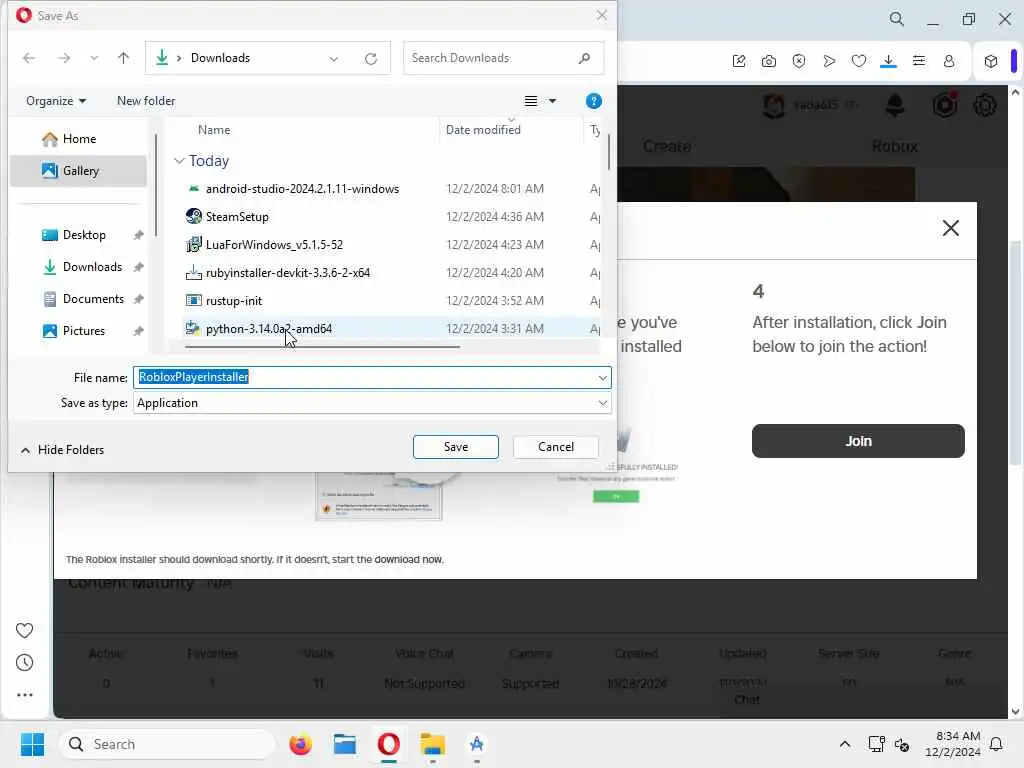1024x768 pixels.
Task: Go back in Save As dialog
Action: (29, 58)
